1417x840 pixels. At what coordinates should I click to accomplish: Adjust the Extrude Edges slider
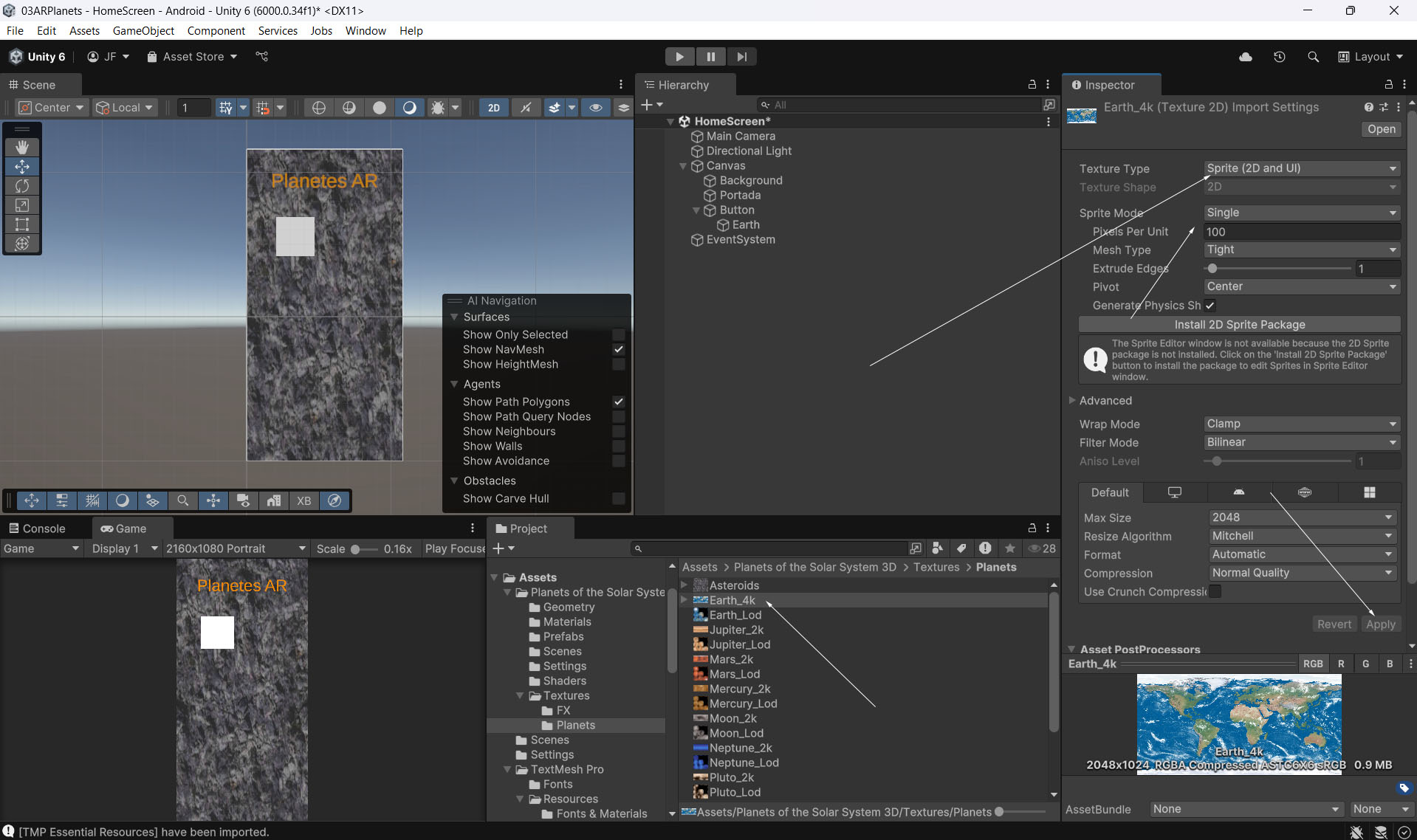1212,269
